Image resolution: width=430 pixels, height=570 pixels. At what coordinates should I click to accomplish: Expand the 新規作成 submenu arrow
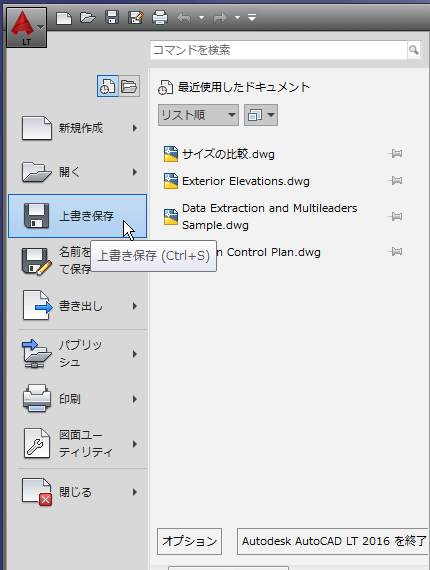click(135, 128)
